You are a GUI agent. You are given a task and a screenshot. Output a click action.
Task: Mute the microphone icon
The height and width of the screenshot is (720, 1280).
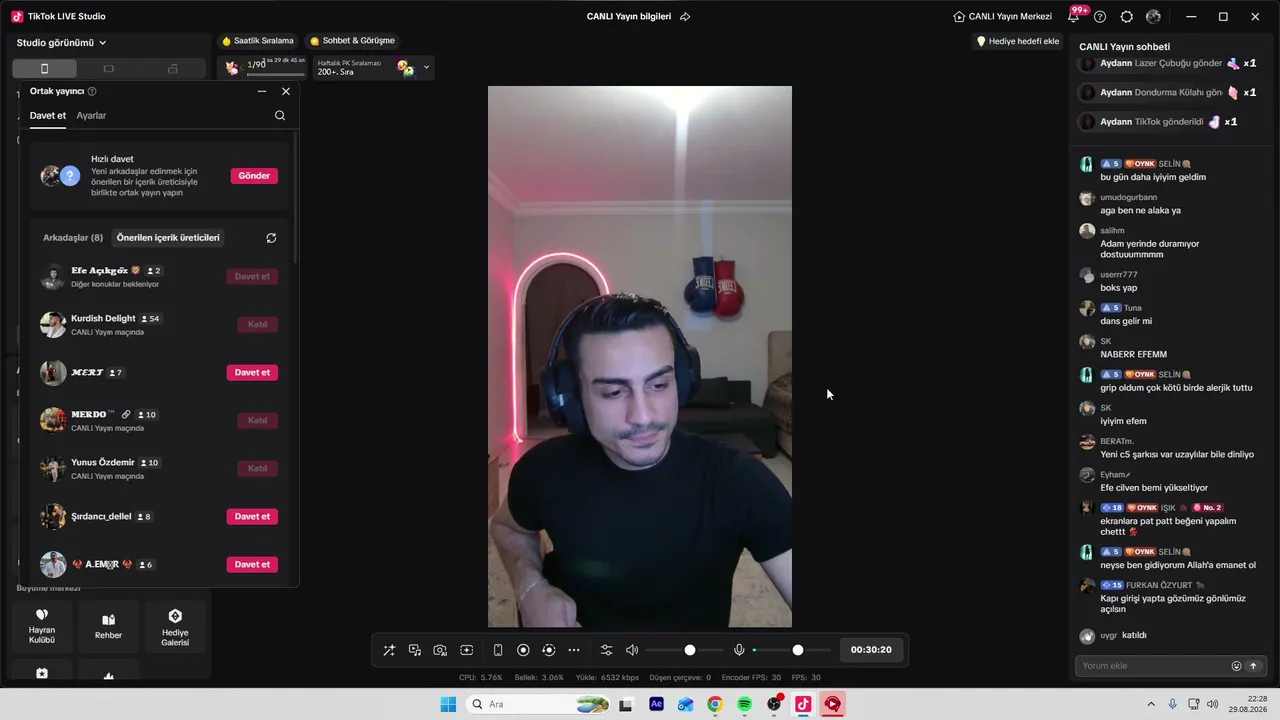click(739, 650)
